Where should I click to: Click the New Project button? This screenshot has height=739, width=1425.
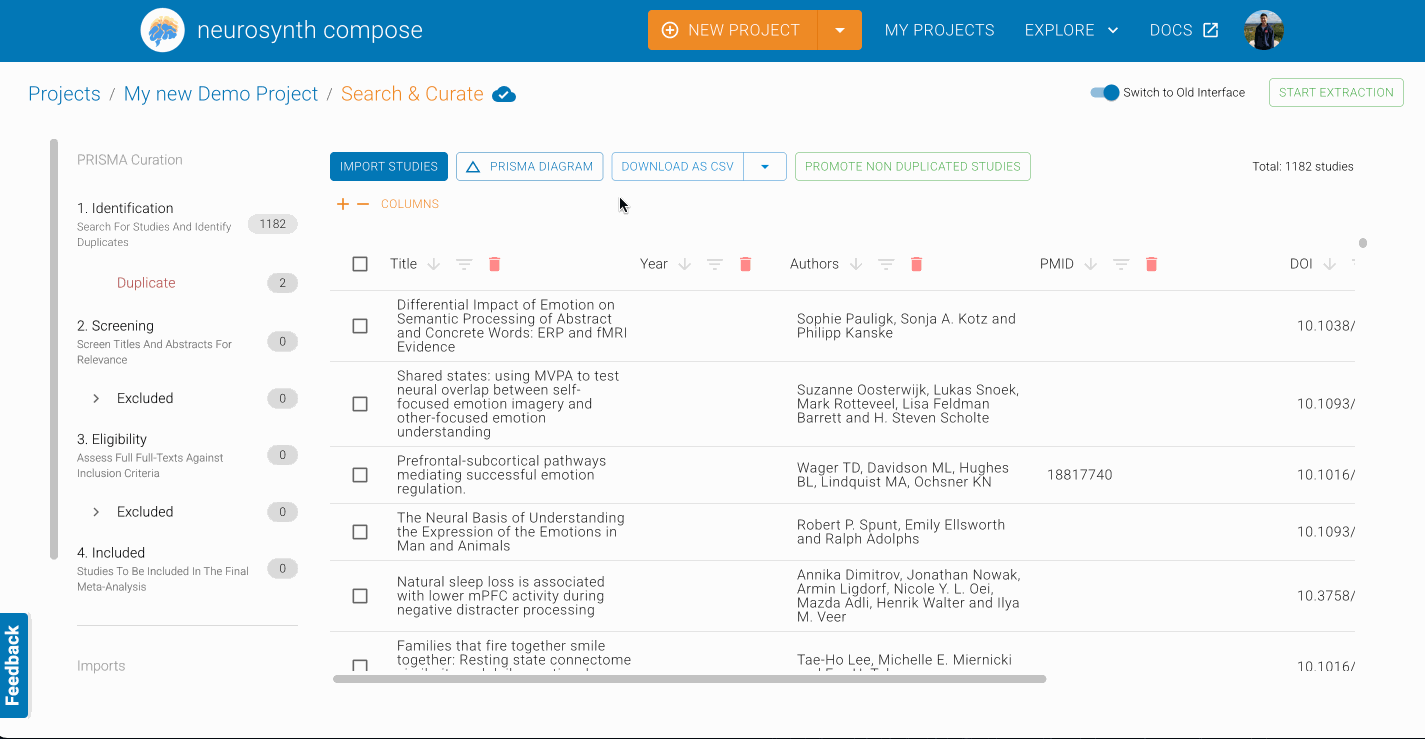coord(733,30)
